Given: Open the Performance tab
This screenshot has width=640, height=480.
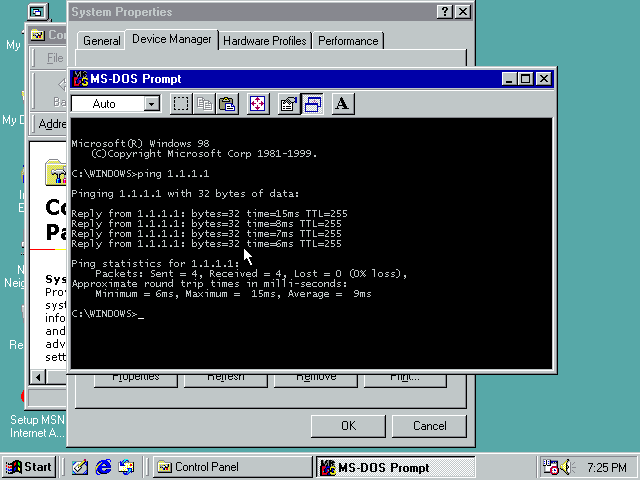Looking at the screenshot, I should tap(349, 41).
